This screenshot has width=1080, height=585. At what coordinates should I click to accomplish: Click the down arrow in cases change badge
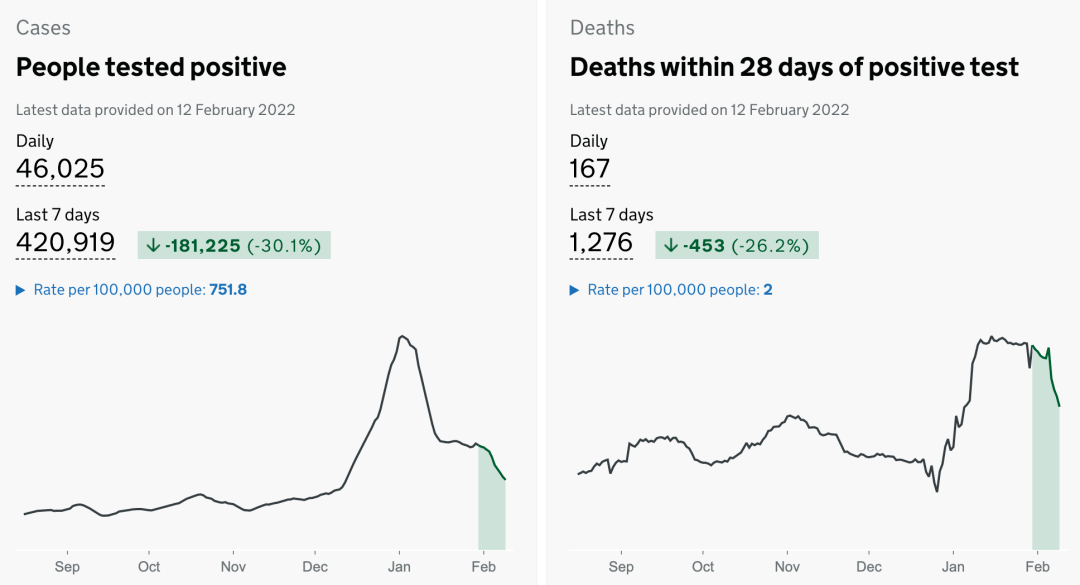coord(153,245)
